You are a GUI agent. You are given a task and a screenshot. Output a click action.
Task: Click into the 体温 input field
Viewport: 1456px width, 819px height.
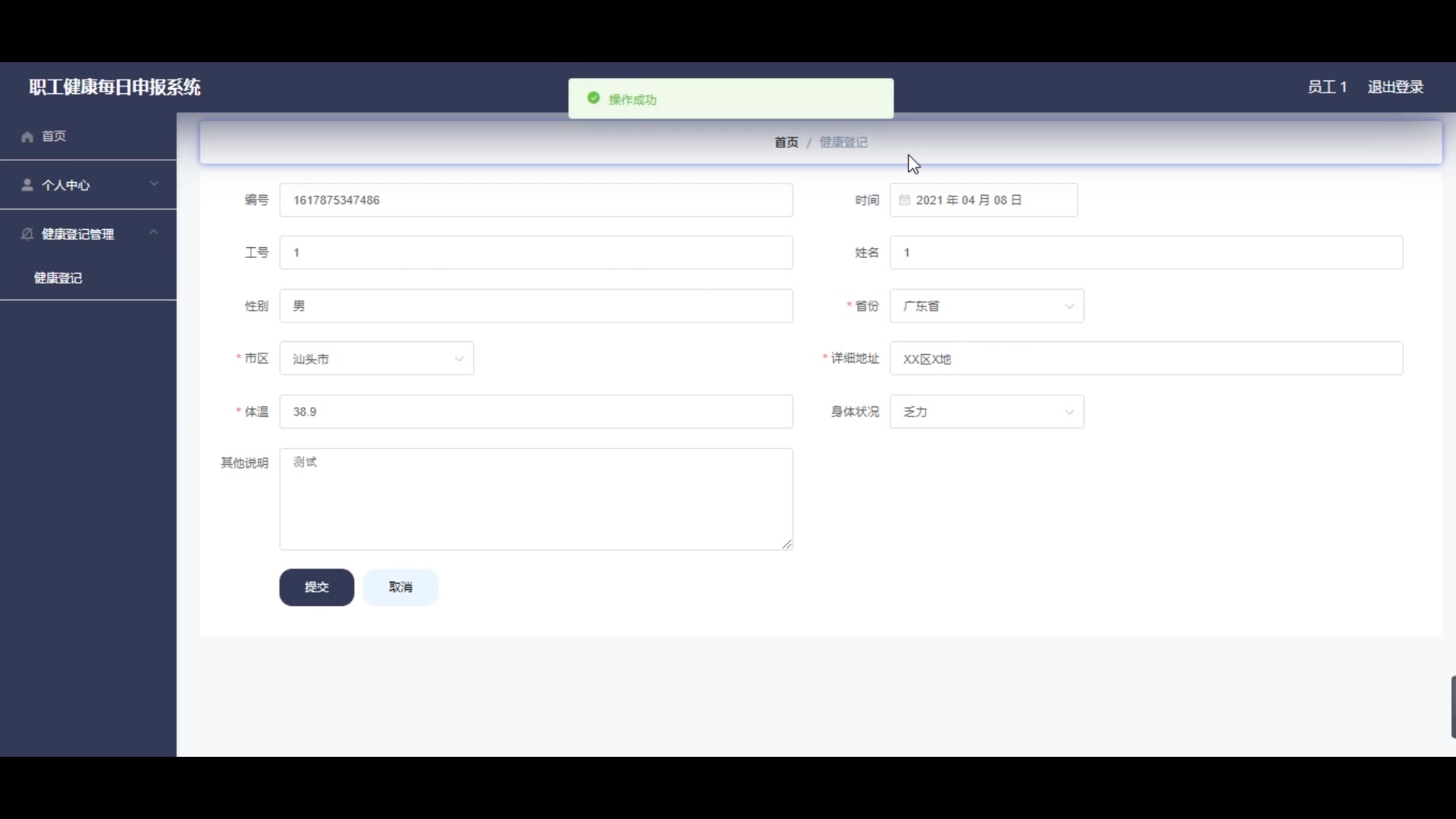535,412
